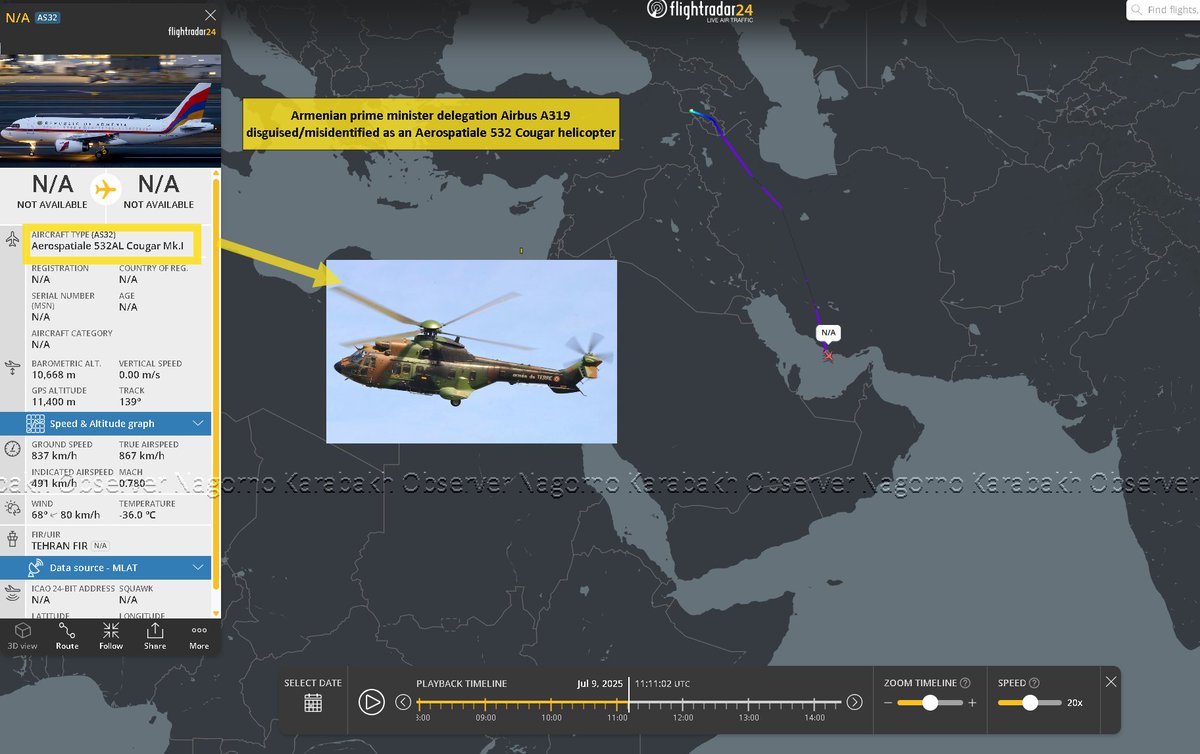Click the altitude icon in panel

click(x=12, y=368)
